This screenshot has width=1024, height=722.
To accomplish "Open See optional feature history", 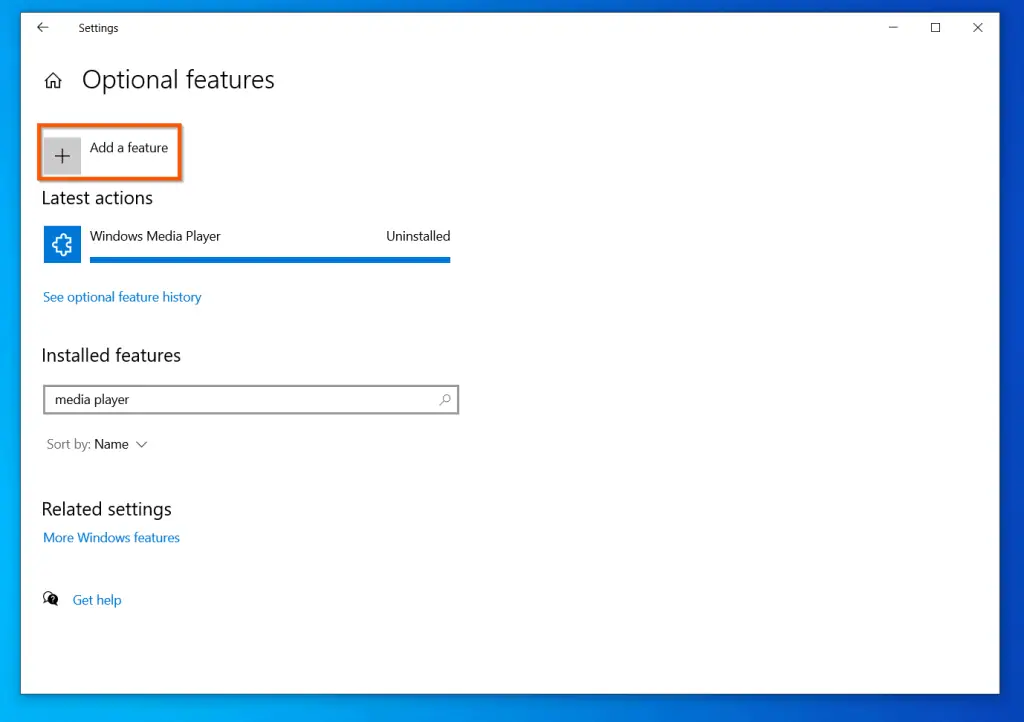I will (122, 297).
